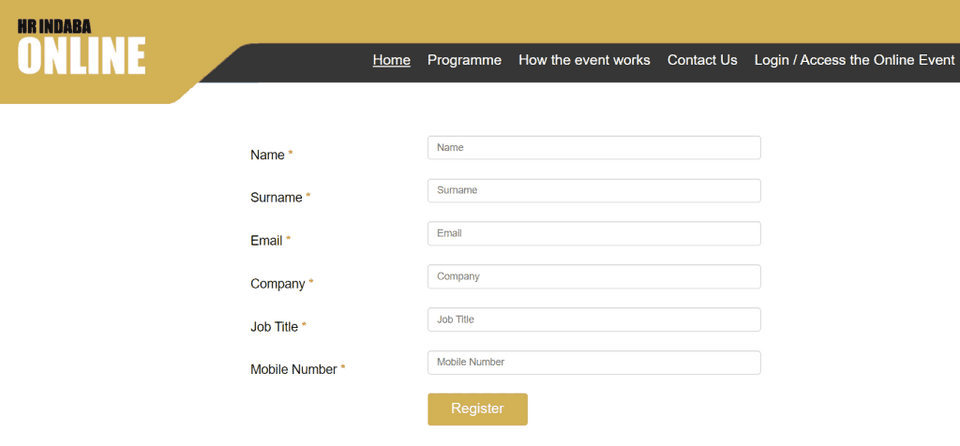Viewport: 960px width, 446px height.
Task: Click the HR Indaba Online logo
Action: click(x=82, y=49)
